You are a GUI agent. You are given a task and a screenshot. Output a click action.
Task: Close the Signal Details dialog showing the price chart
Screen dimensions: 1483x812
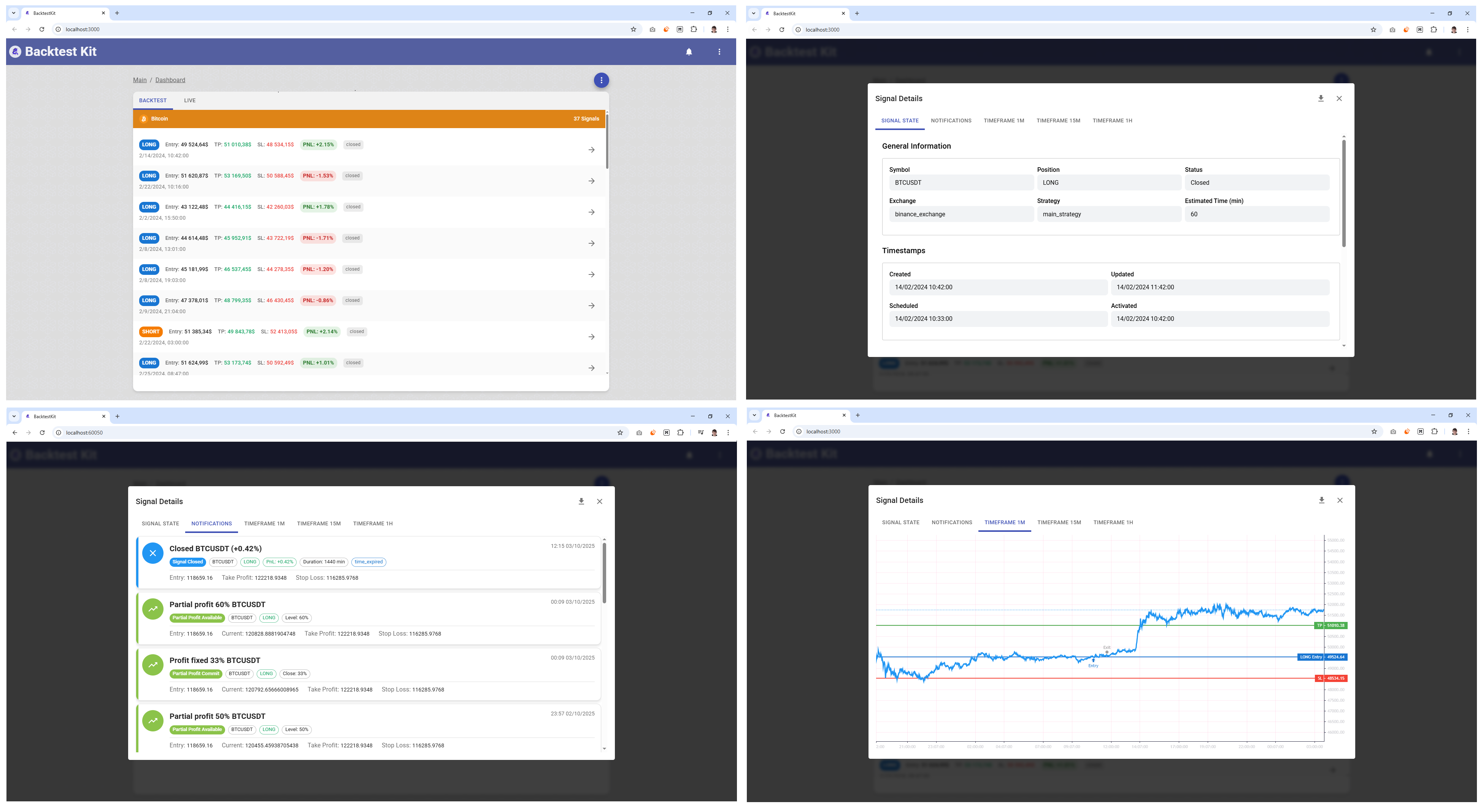pos(1340,500)
